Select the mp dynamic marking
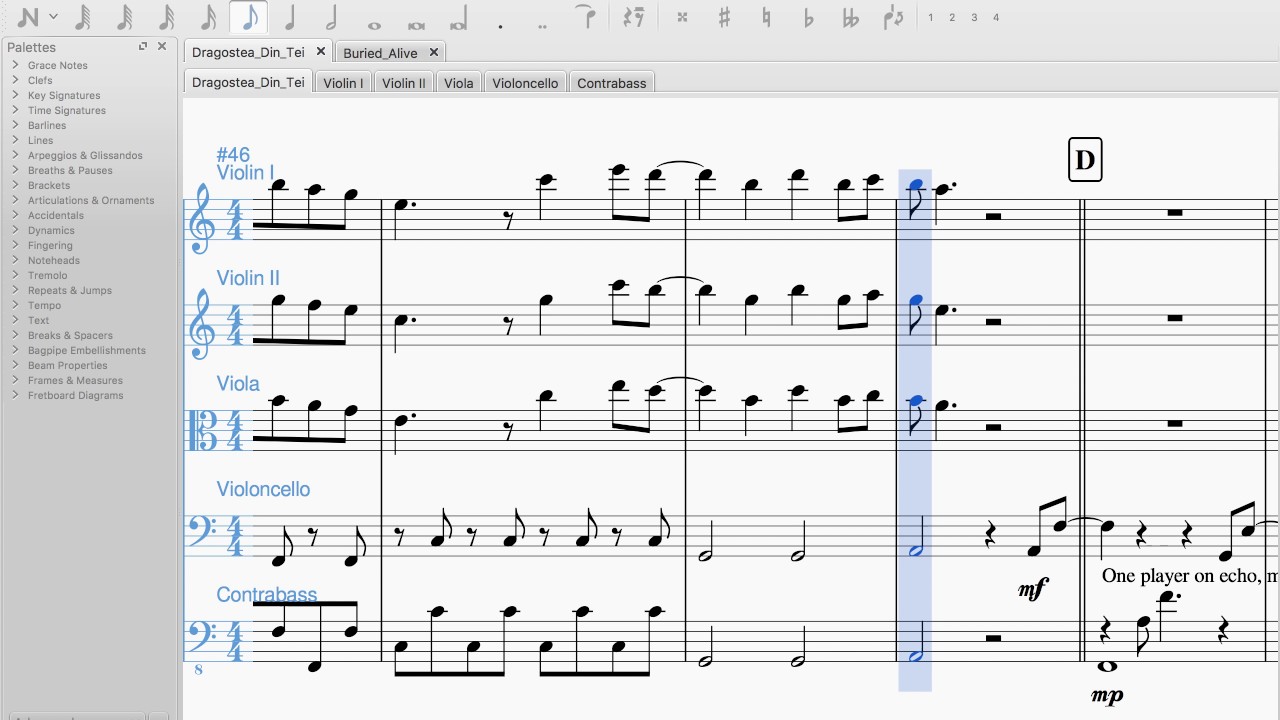Image resolution: width=1280 pixels, height=720 pixels. [1106, 694]
